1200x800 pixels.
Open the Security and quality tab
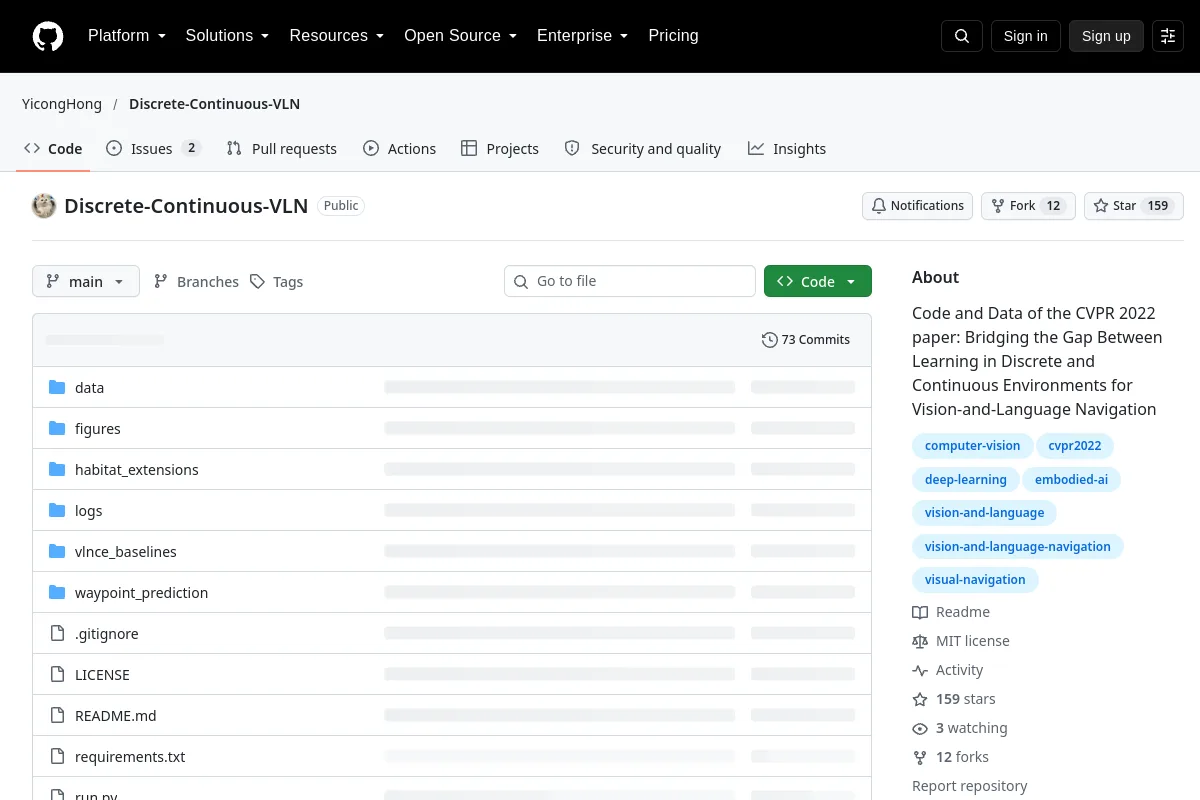tap(643, 149)
